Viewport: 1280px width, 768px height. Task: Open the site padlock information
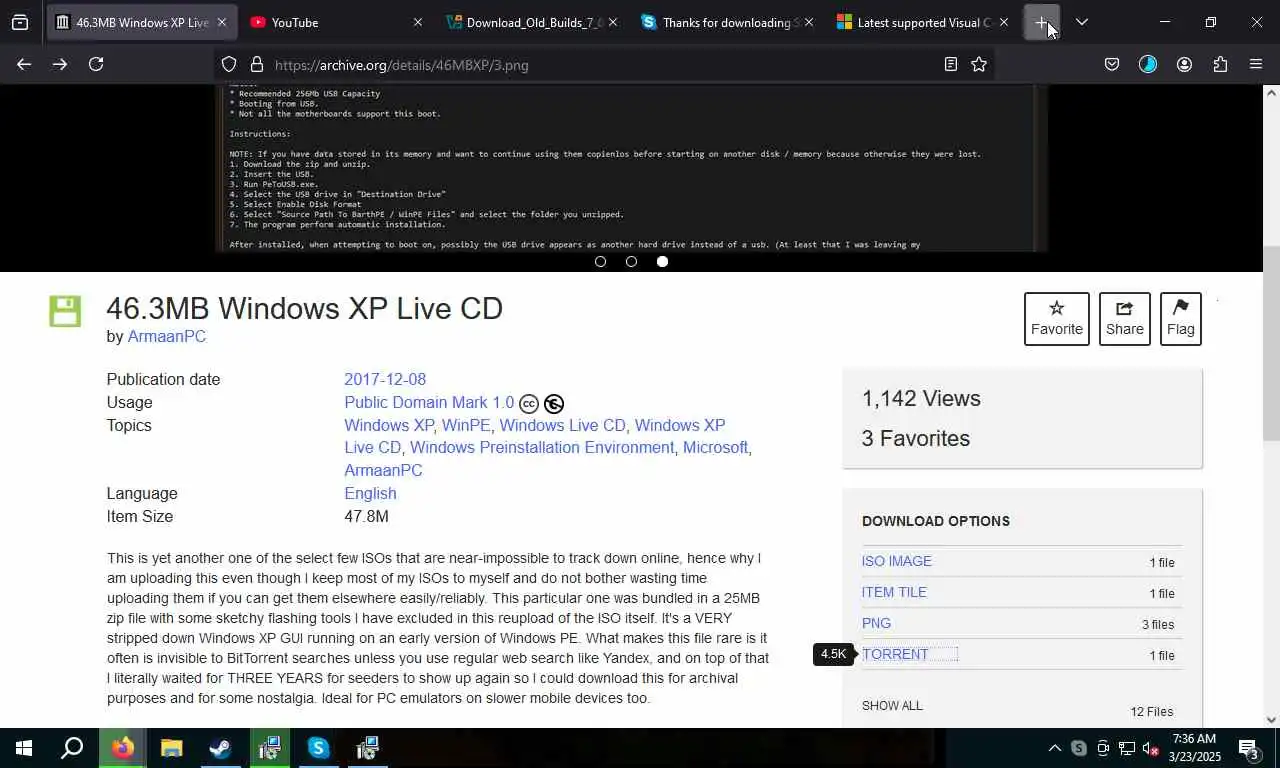click(256, 64)
